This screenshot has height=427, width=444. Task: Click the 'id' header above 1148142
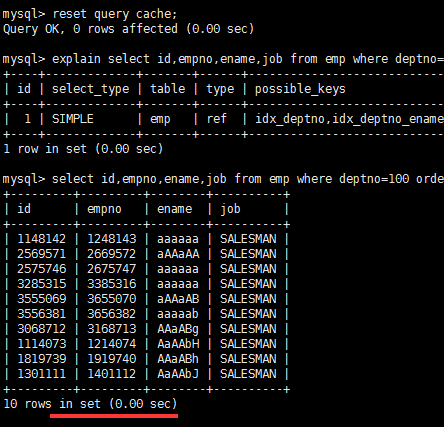click(24, 209)
